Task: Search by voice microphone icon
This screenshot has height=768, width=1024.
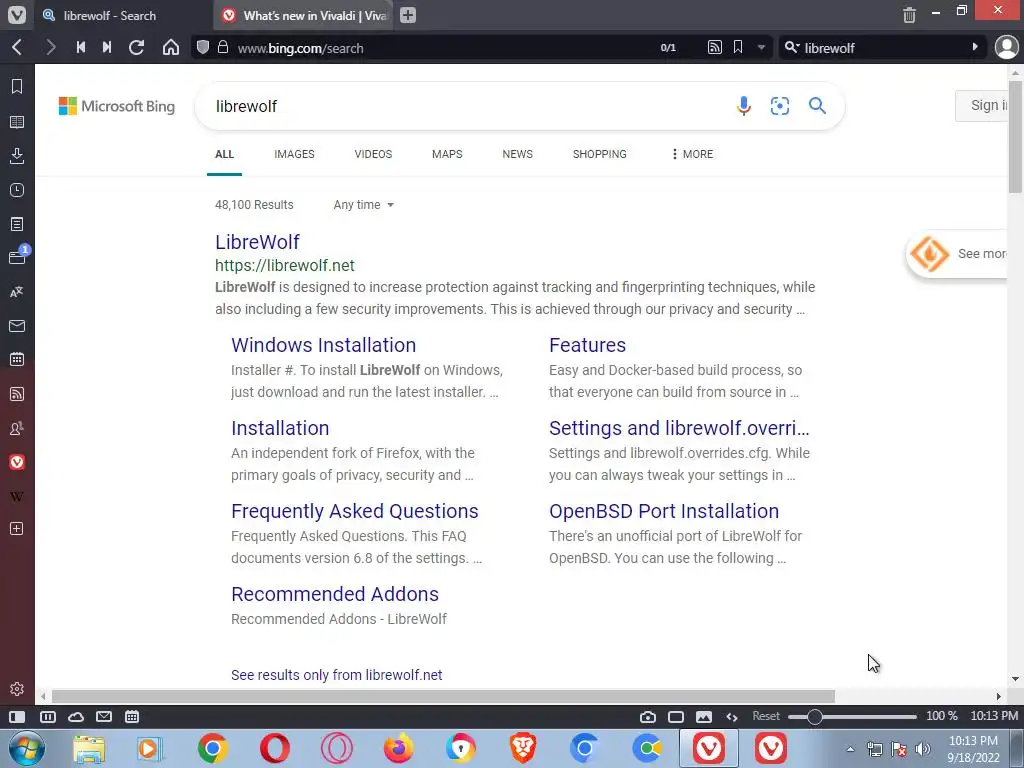Action: (x=744, y=106)
